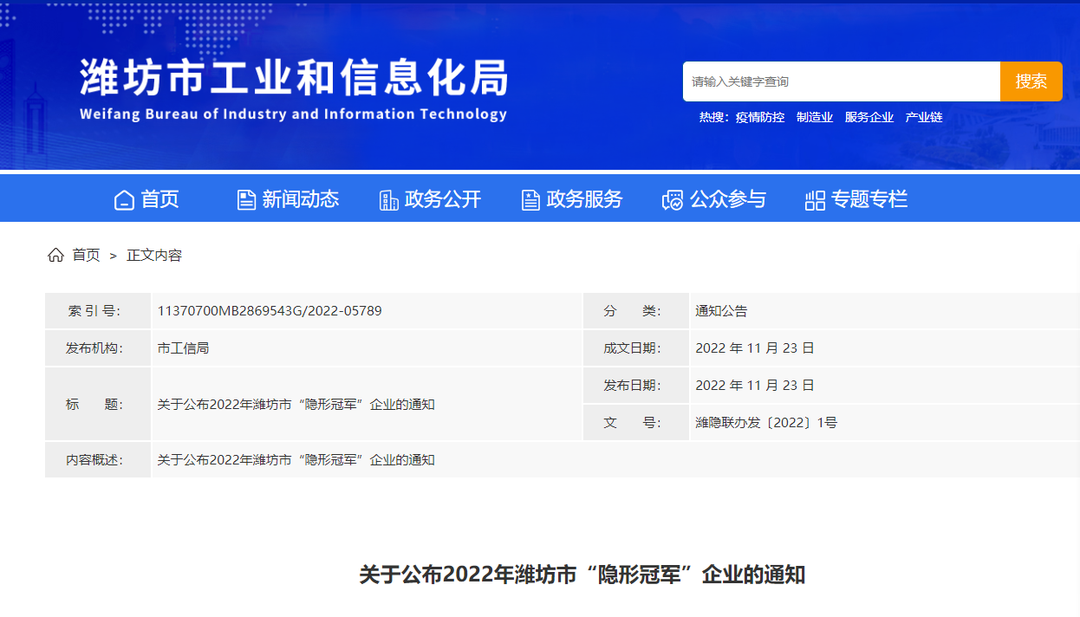
Task: Click the house icon beside 首页 in navigation bar
Action: click(x=124, y=200)
